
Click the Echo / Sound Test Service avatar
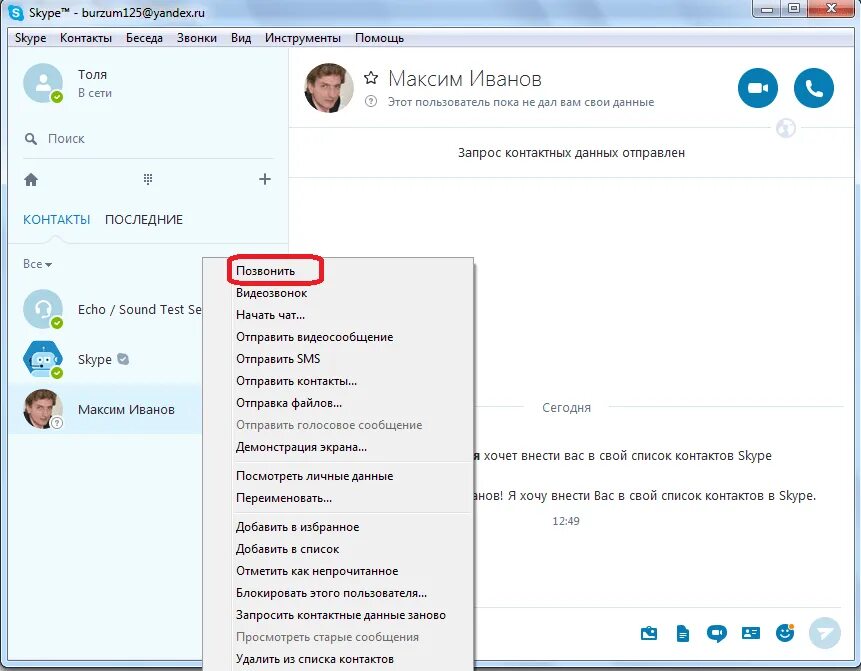coord(43,309)
